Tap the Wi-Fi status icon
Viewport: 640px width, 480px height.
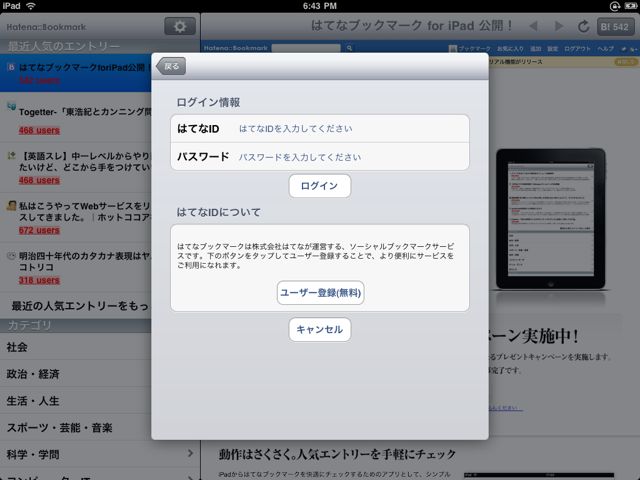tap(31, 6)
